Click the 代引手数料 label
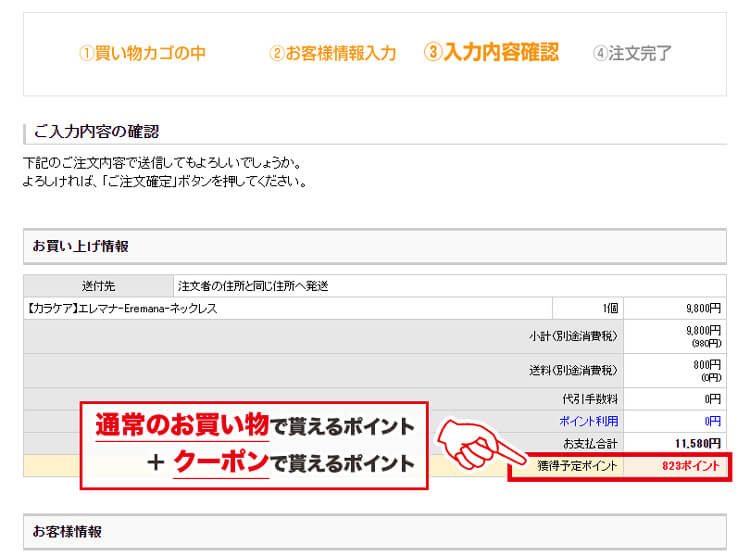The height and width of the screenshot is (556, 750). point(590,399)
